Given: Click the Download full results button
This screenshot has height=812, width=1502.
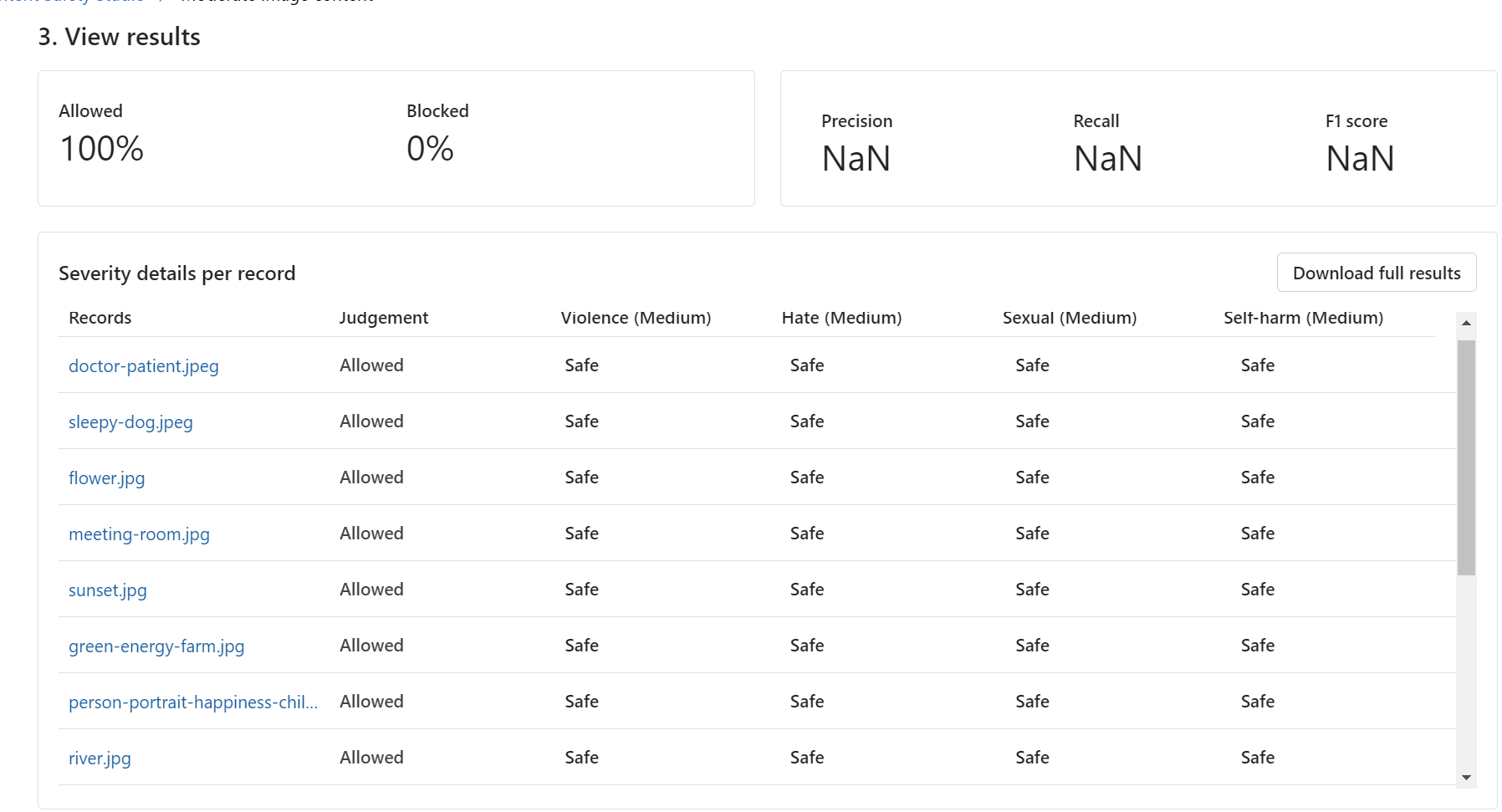Looking at the screenshot, I should click(1376, 273).
